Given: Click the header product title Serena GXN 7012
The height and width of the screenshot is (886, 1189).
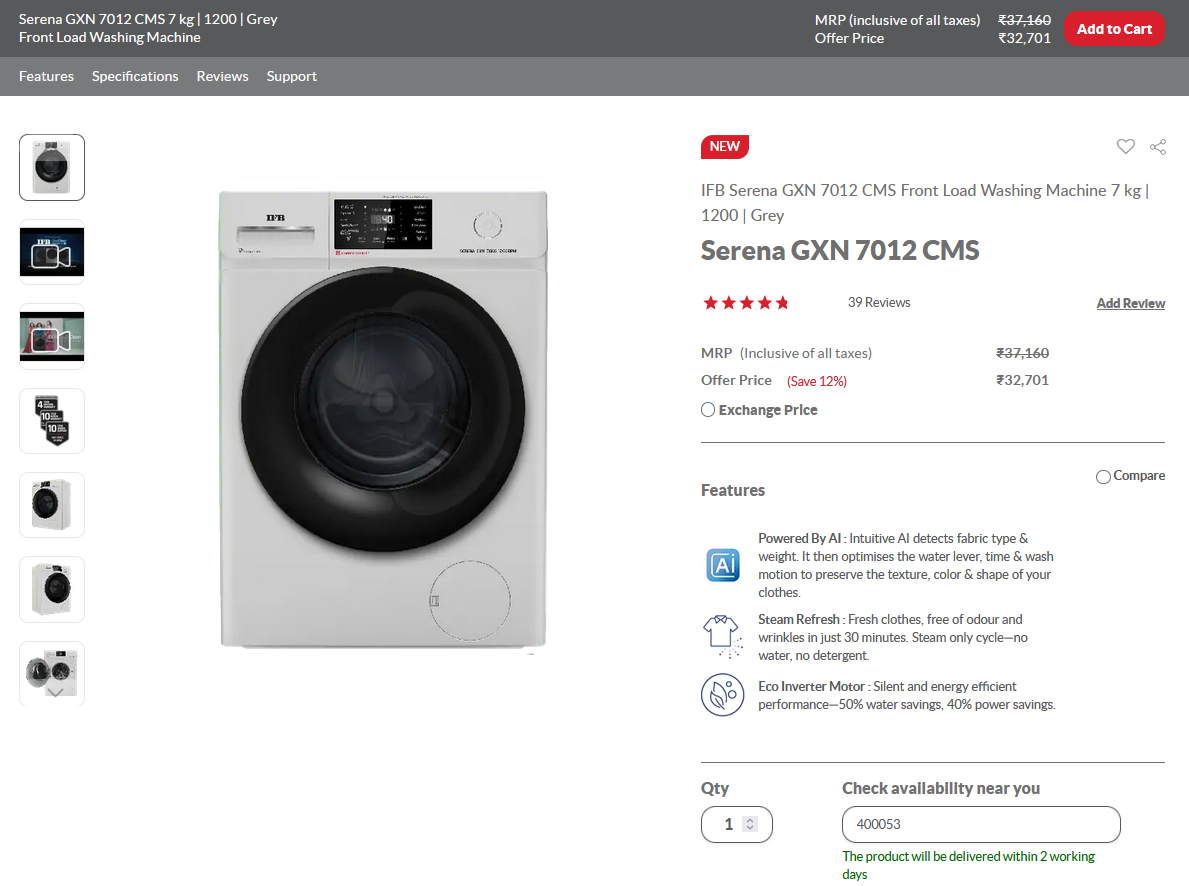Looking at the screenshot, I should (148, 28).
